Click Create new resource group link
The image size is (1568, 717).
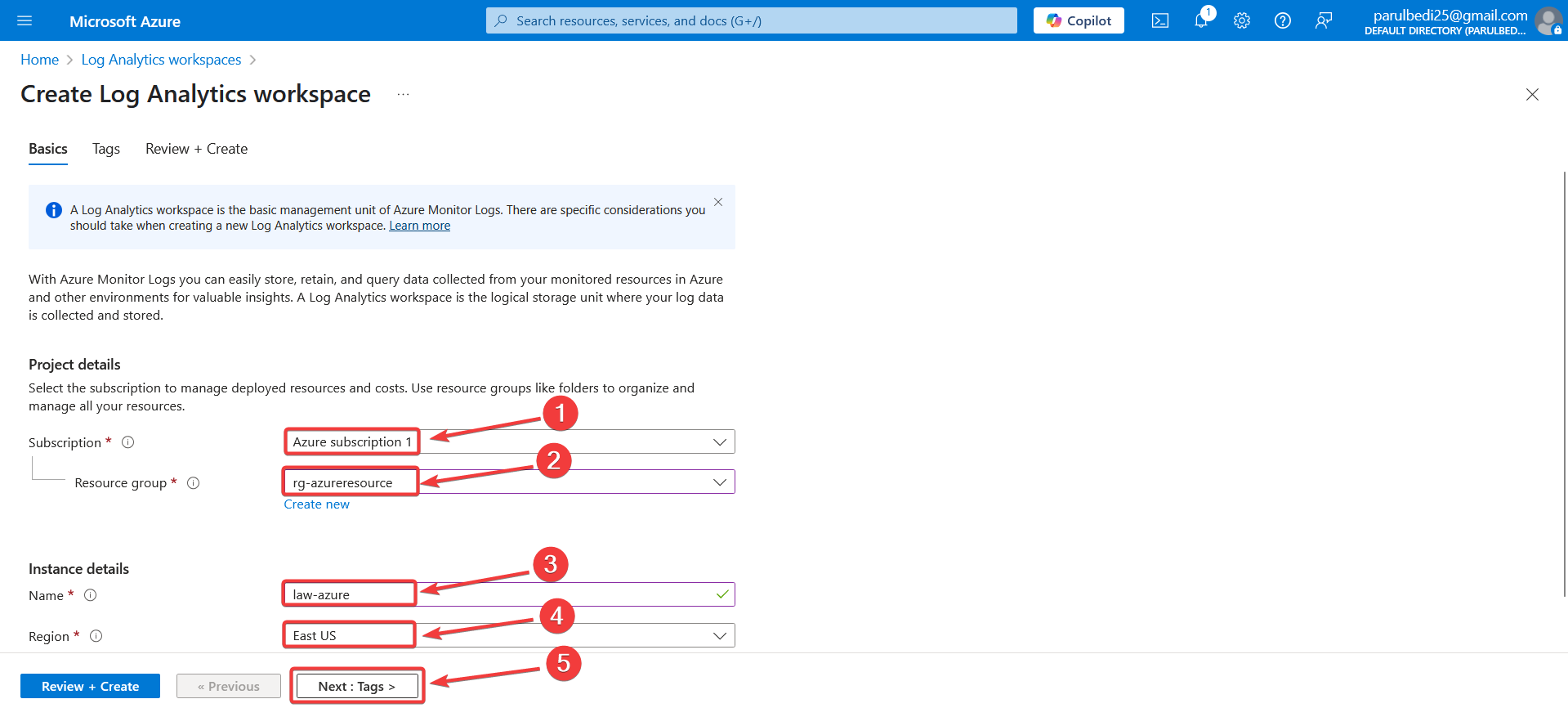[316, 504]
